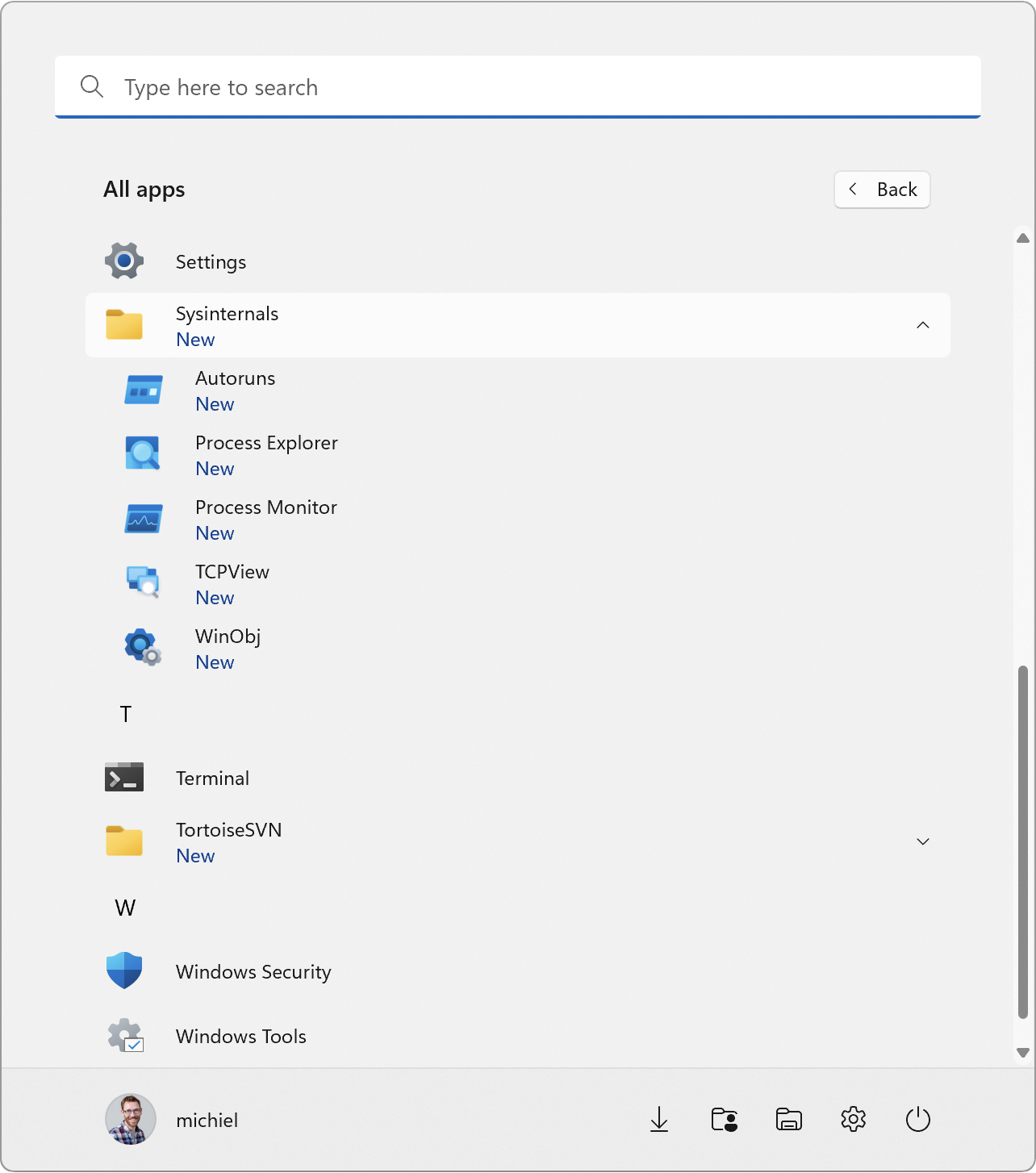Select the Autoruns app name
Viewport: 1036px width, 1173px height.
pyautogui.click(x=235, y=378)
